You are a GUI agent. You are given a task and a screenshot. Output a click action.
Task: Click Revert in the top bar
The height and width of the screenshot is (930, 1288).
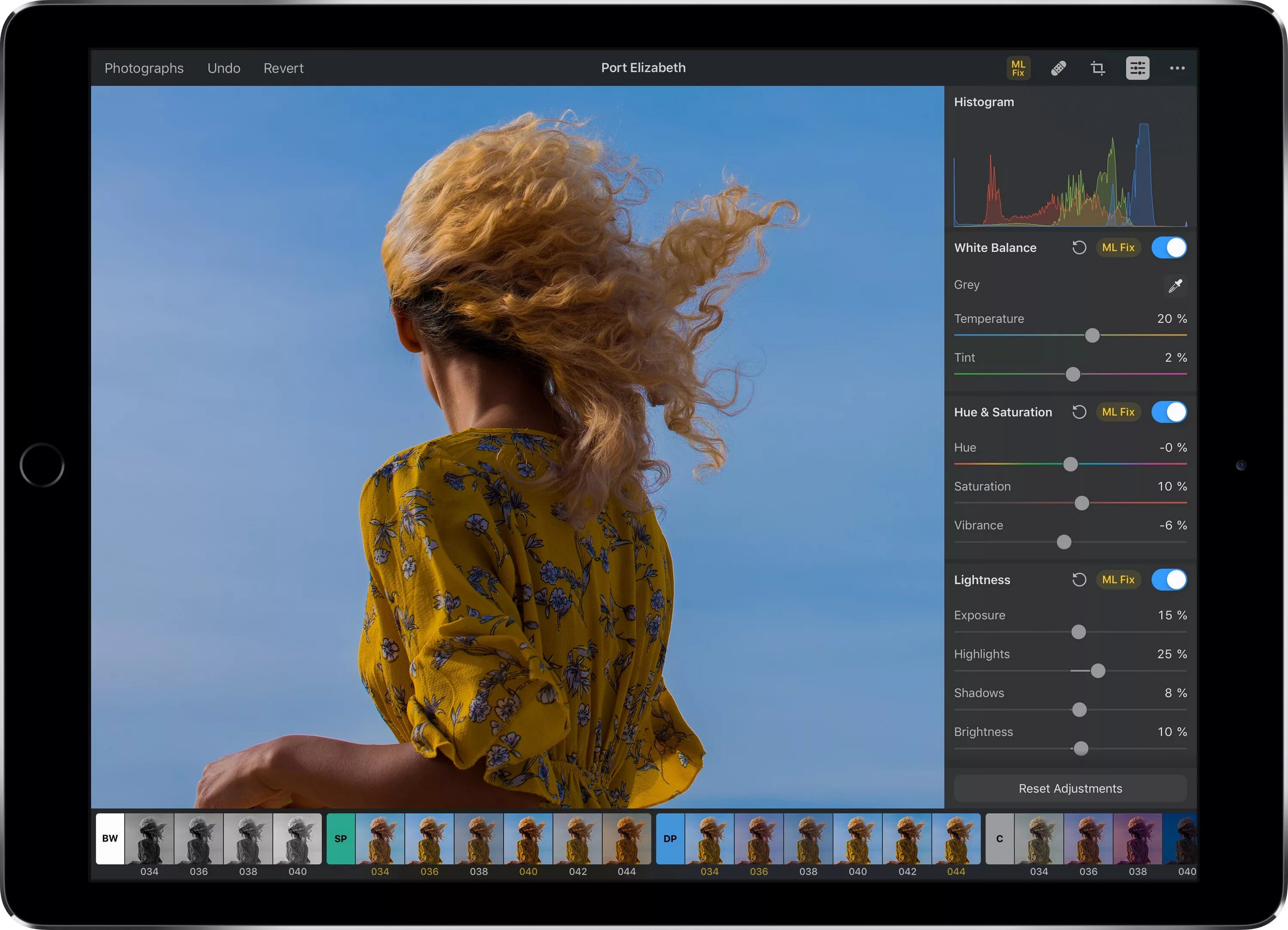pos(283,68)
